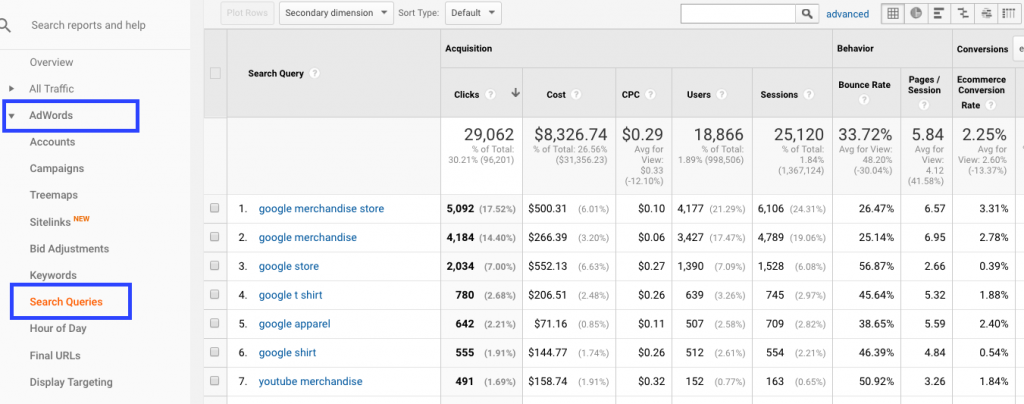Click the Search reports and help field
The height and width of the screenshot is (404, 1024).
pos(88,25)
